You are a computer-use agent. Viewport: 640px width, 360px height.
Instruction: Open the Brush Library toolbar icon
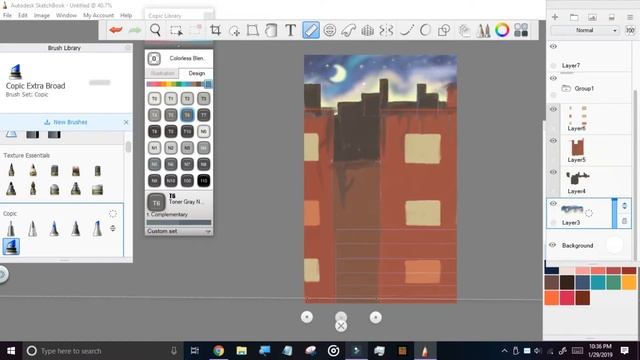[x=484, y=30]
